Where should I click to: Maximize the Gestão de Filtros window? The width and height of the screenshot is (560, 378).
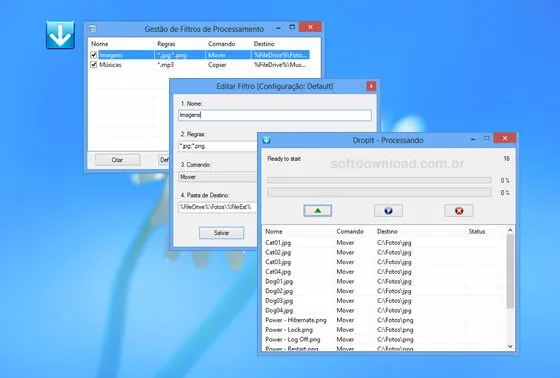[292, 27]
